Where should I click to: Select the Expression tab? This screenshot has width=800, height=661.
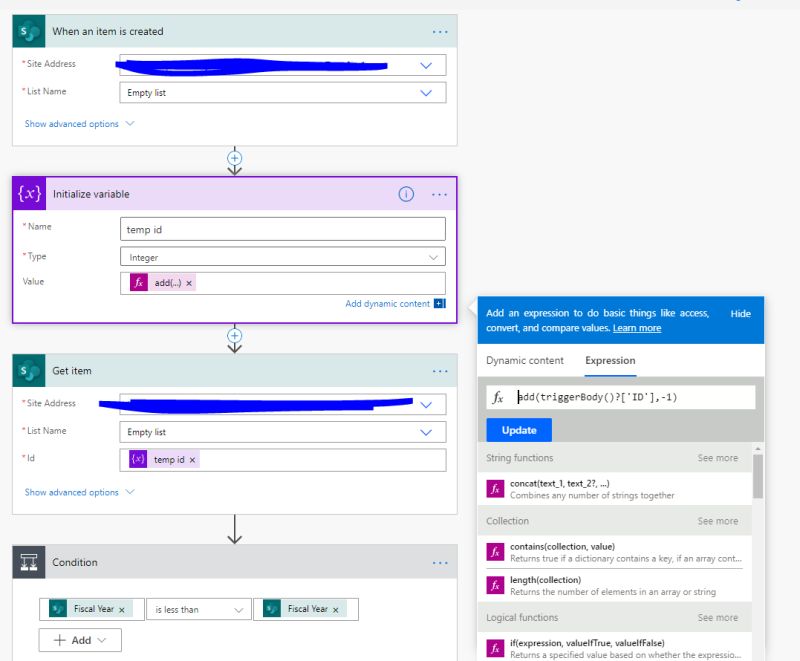(x=610, y=360)
